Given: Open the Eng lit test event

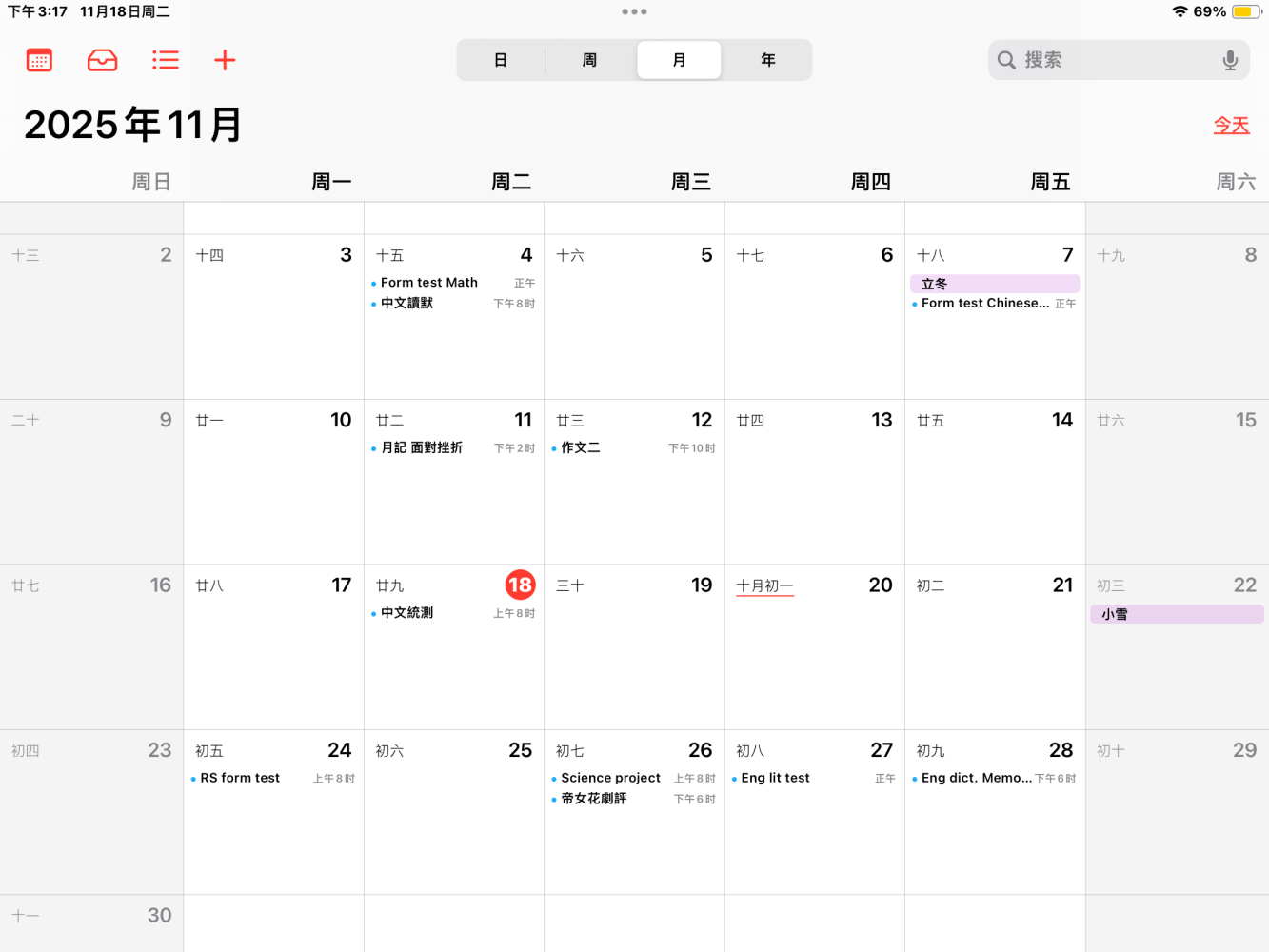Looking at the screenshot, I should (814, 778).
